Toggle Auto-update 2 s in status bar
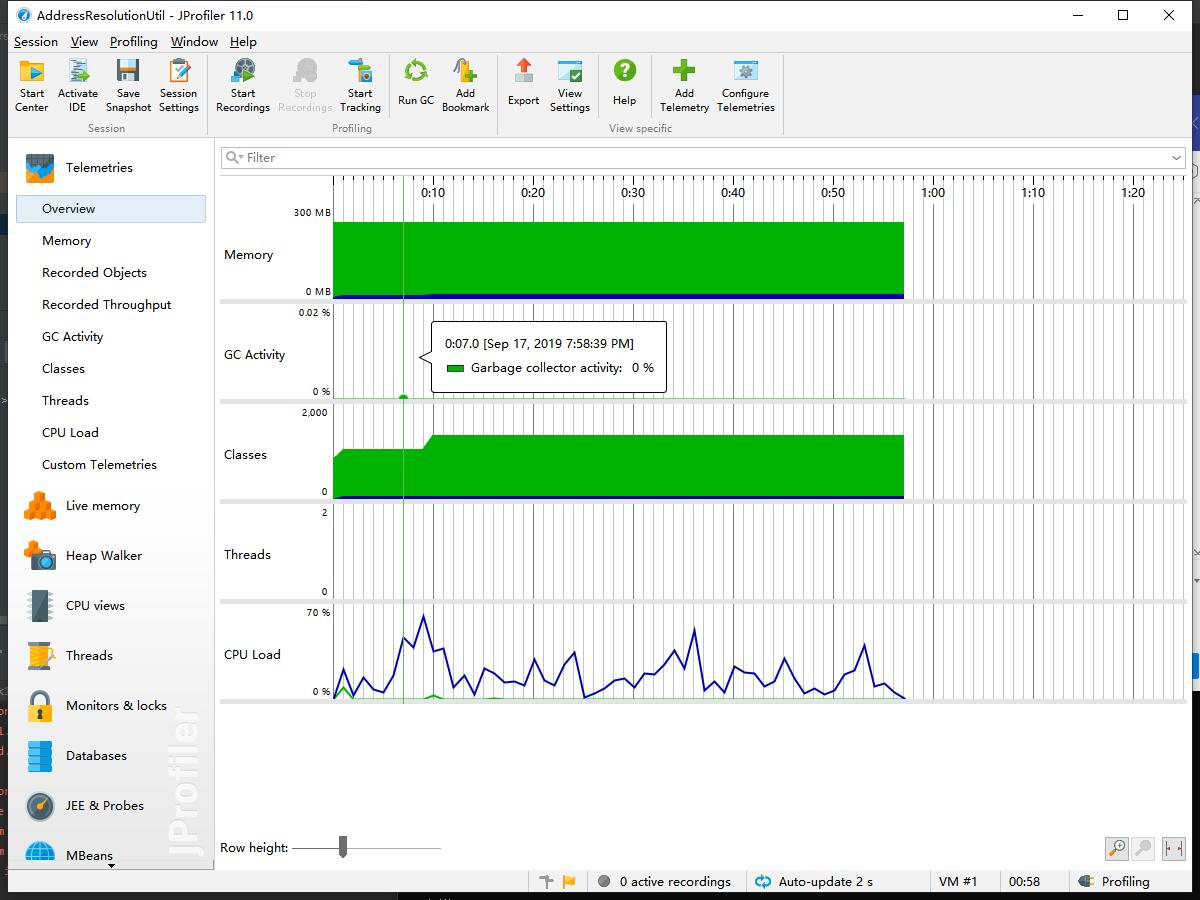The width and height of the screenshot is (1200, 900). pyautogui.click(x=813, y=881)
